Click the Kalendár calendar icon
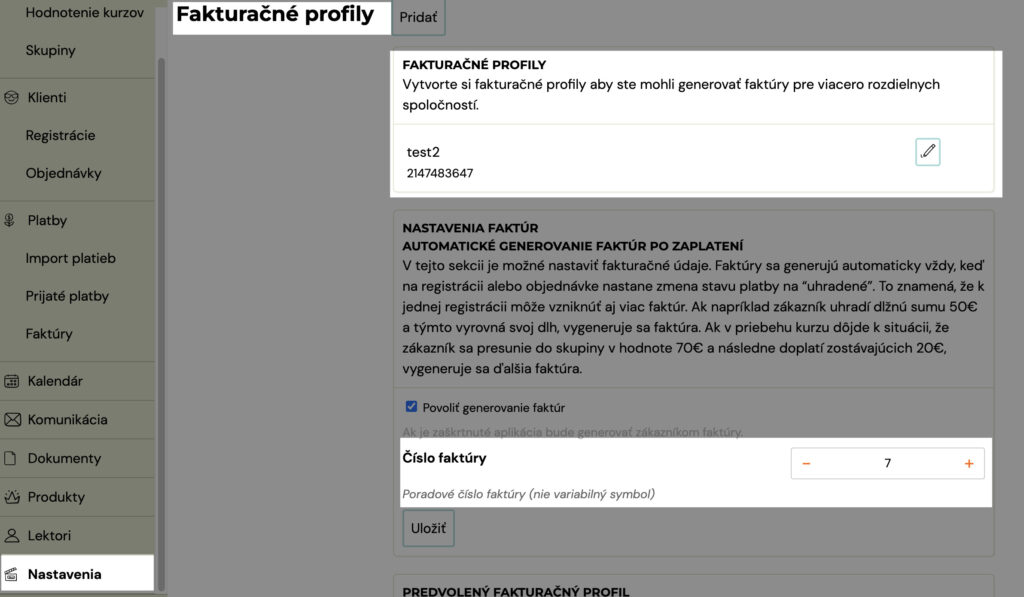This screenshot has width=1024, height=597. click(x=11, y=381)
